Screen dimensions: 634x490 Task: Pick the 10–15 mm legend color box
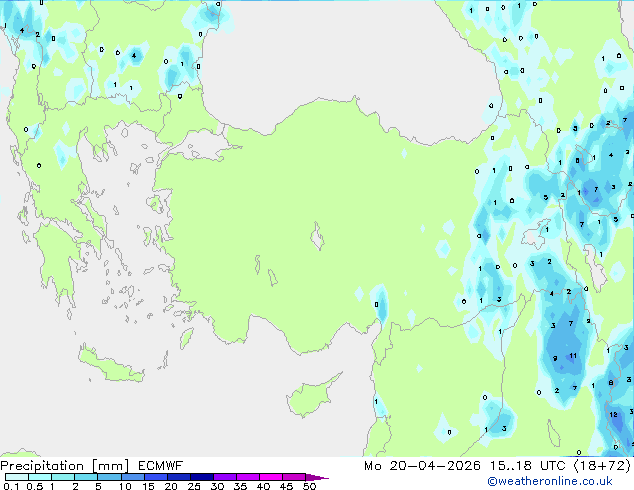pos(132,477)
